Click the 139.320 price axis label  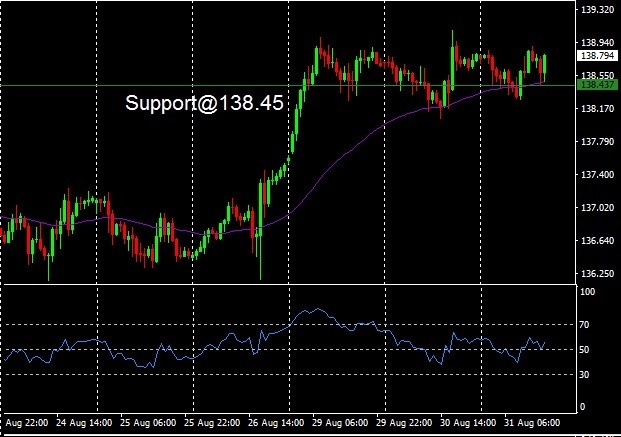(x=597, y=10)
